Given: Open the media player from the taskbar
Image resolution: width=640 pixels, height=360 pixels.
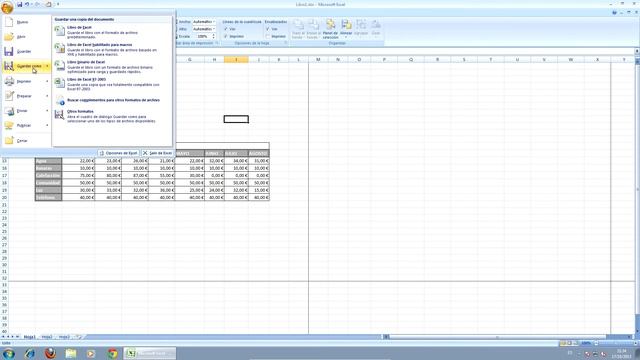Looking at the screenshot, I should point(91,353).
